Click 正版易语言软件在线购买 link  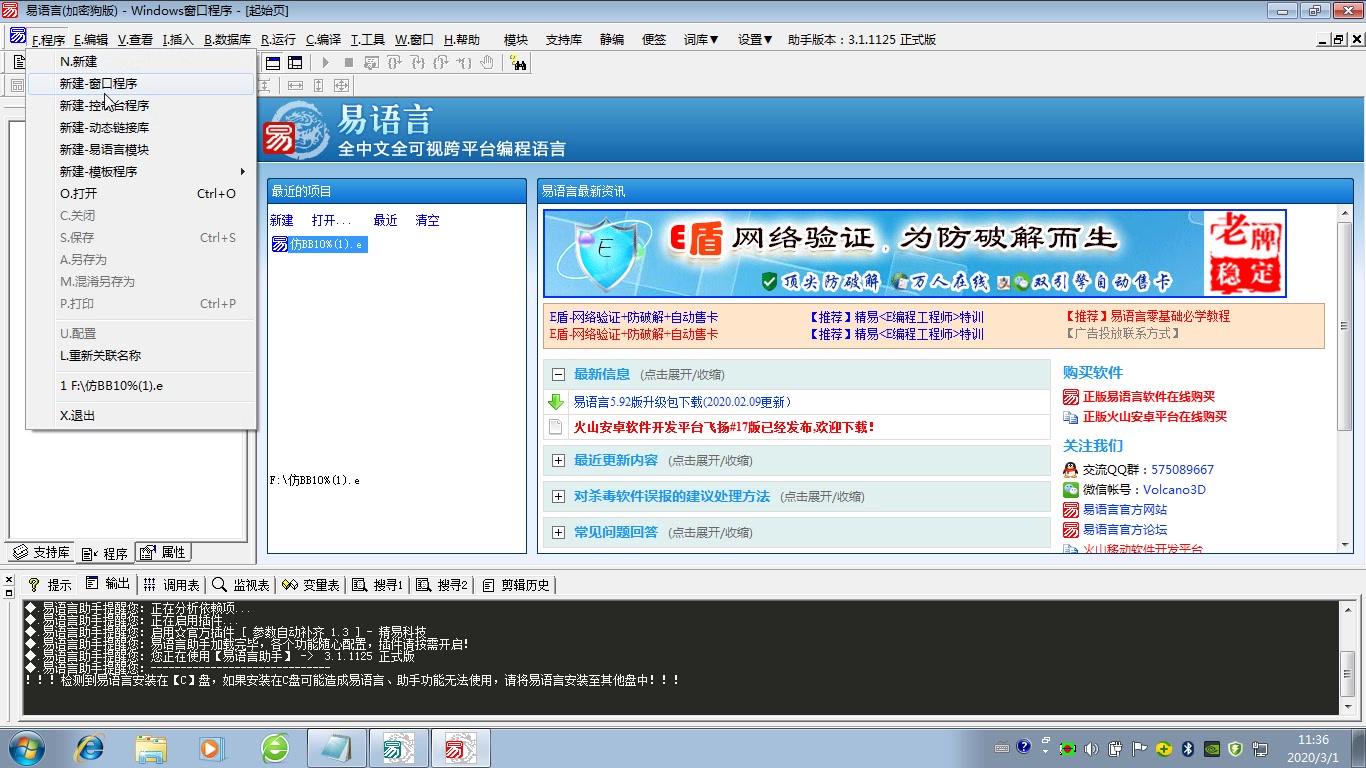(x=1148, y=397)
